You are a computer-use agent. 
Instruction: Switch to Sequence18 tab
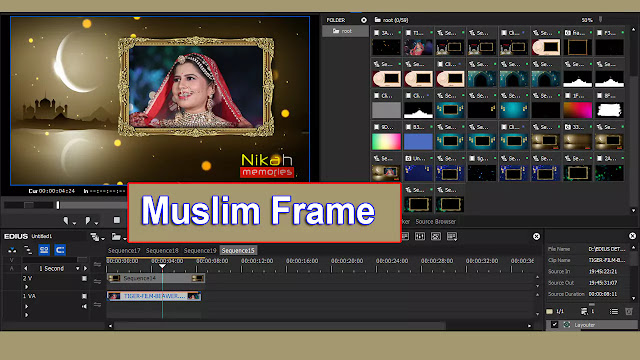click(x=162, y=251)
